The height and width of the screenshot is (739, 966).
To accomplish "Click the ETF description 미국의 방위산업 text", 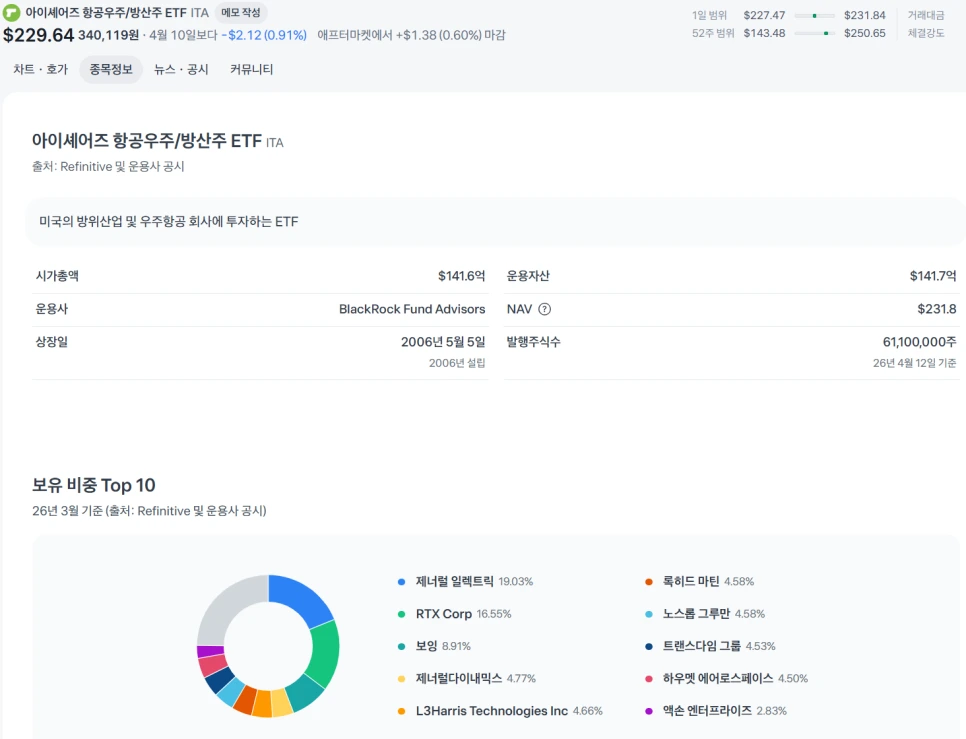I will coord(168,222).
